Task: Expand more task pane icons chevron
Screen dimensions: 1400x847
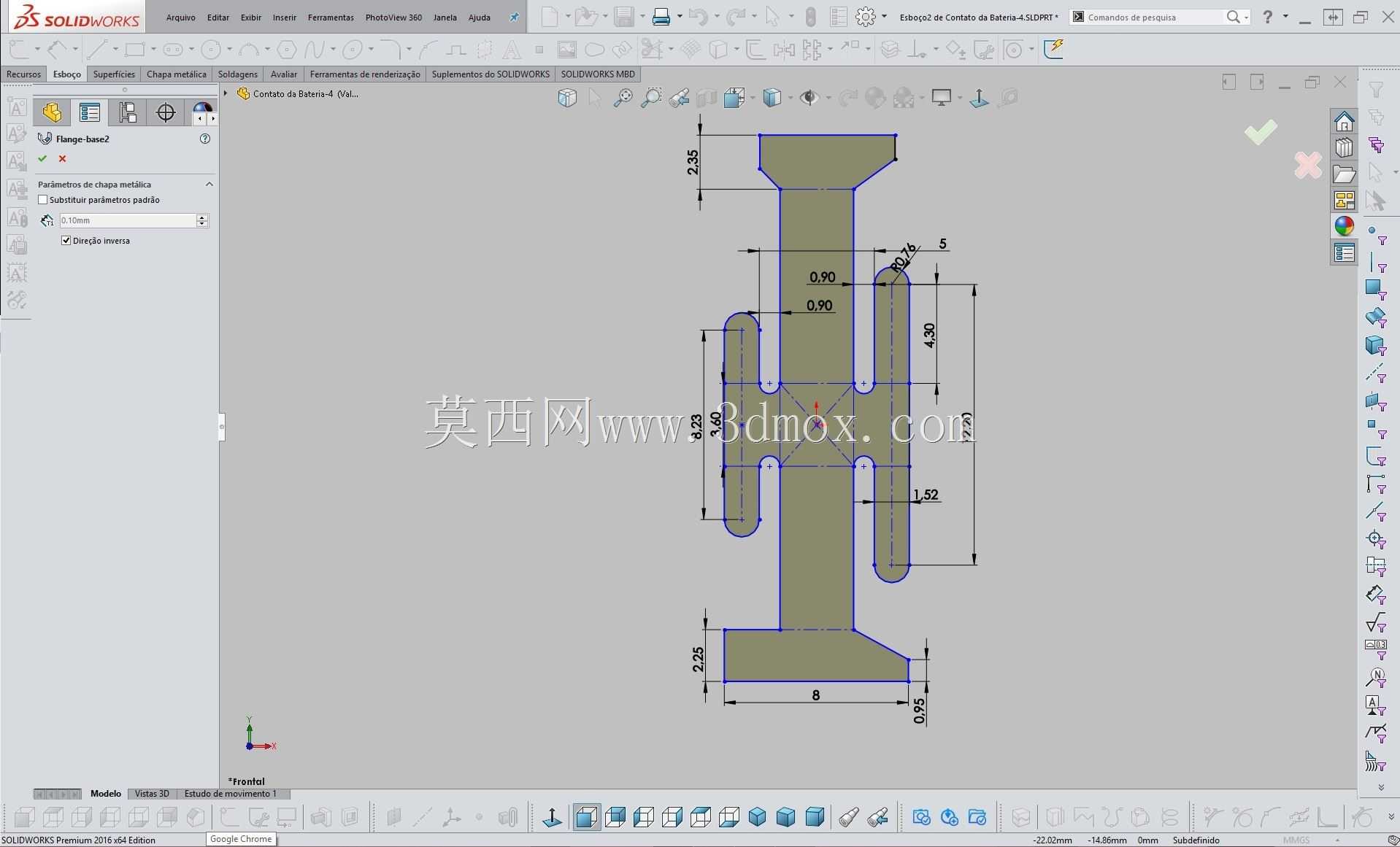Action: click(1380, 787)
